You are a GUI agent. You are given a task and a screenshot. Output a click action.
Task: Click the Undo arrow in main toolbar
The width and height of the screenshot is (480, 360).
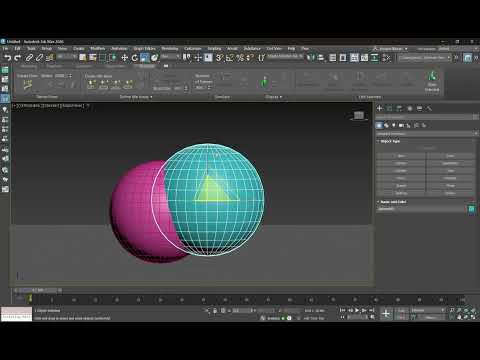tap(7, 58)
